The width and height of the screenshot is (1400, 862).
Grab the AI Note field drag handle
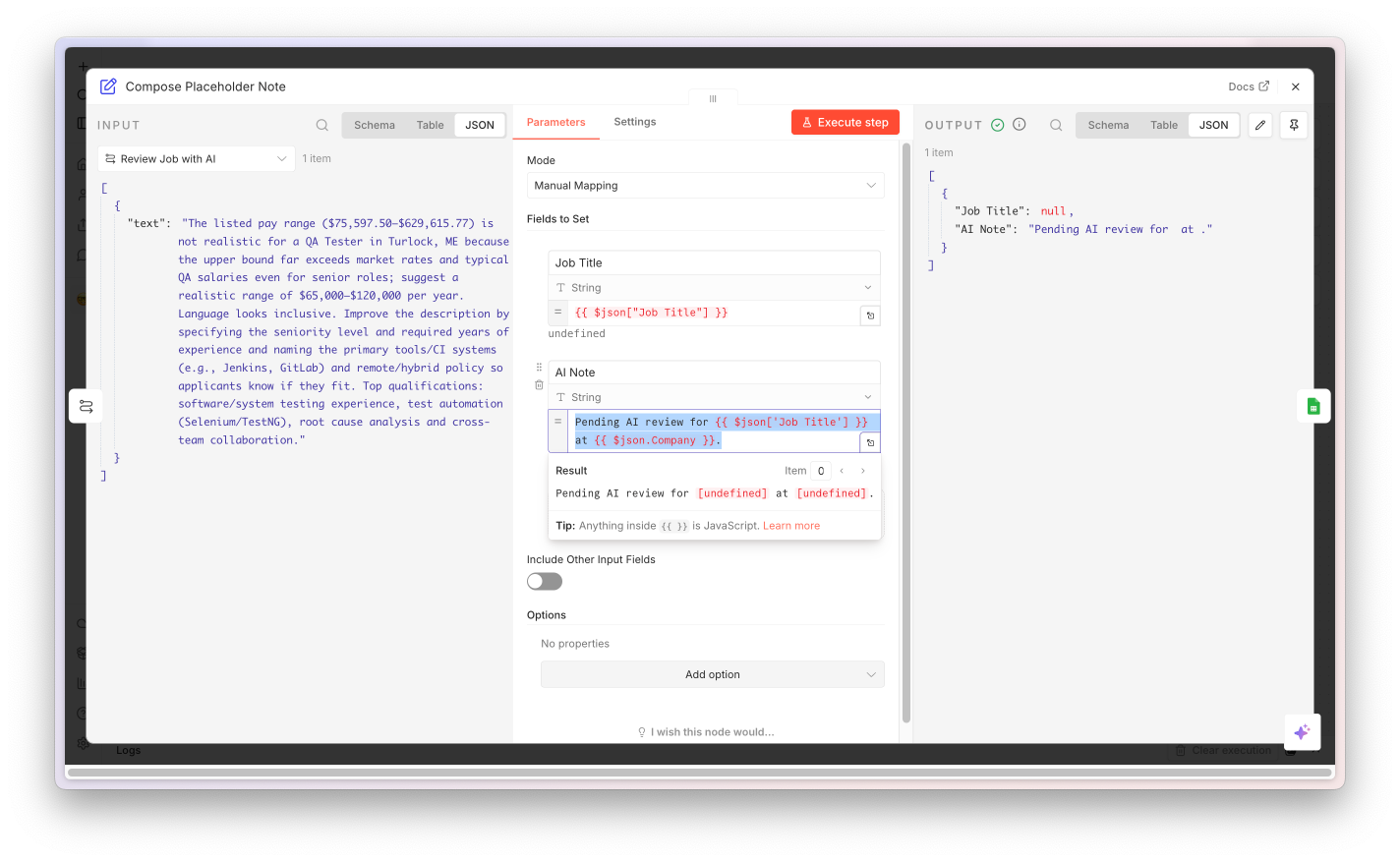point(539,368)
